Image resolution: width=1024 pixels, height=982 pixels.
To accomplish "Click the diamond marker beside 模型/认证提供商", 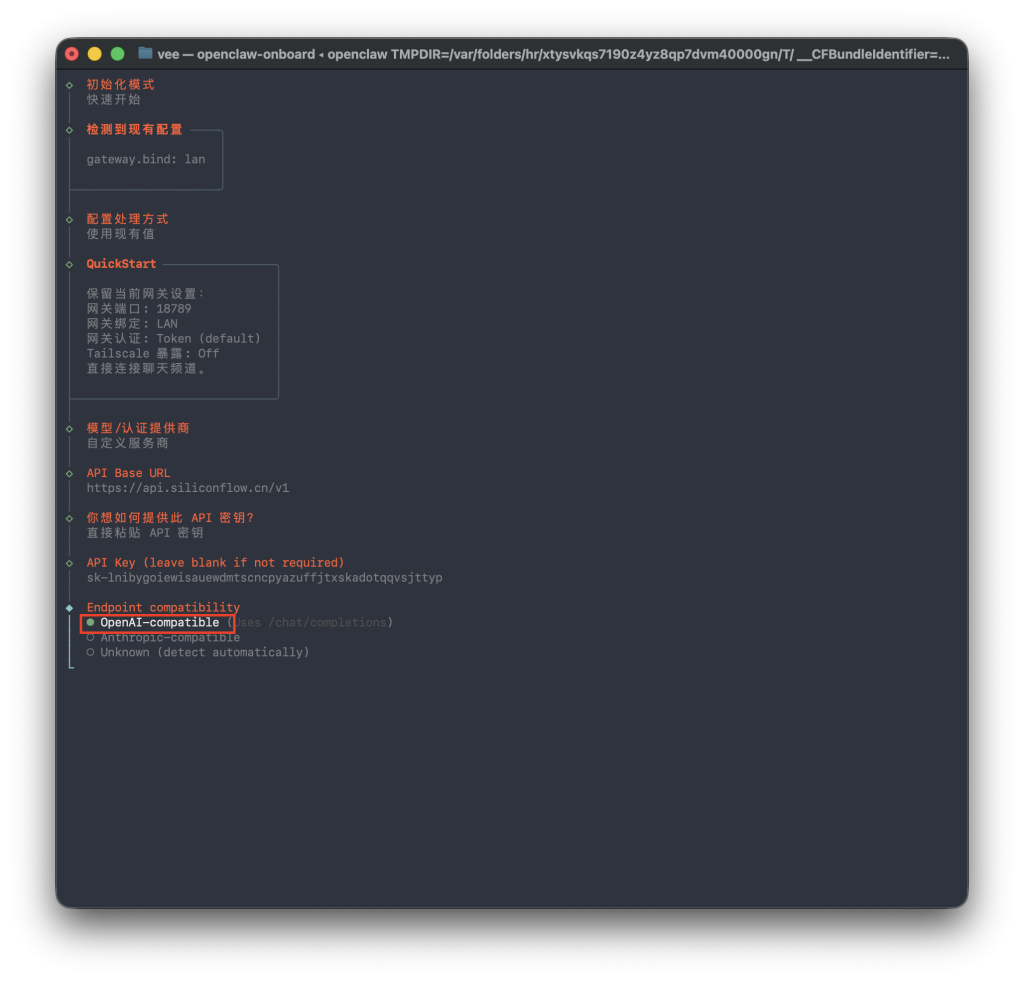I will (x=69, y=428).
